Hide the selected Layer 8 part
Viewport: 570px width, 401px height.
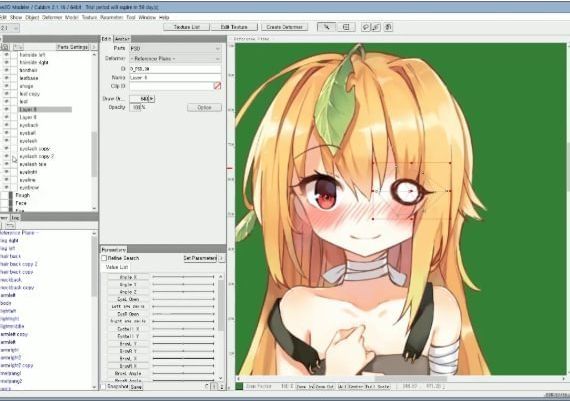click(x=6, y=109)
